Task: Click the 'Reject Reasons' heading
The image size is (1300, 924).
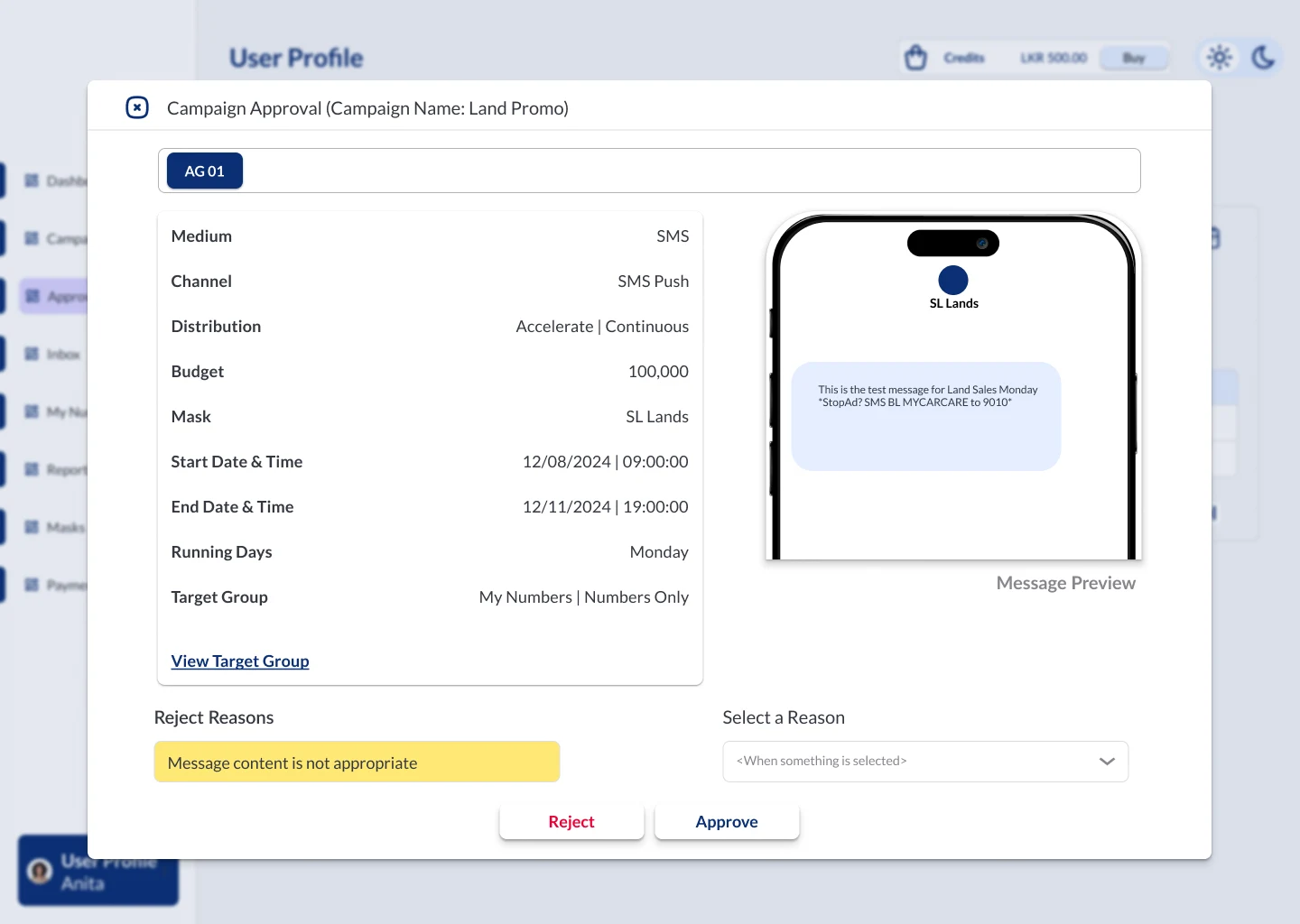Action: pyautogui.click(x=214, y=717)
